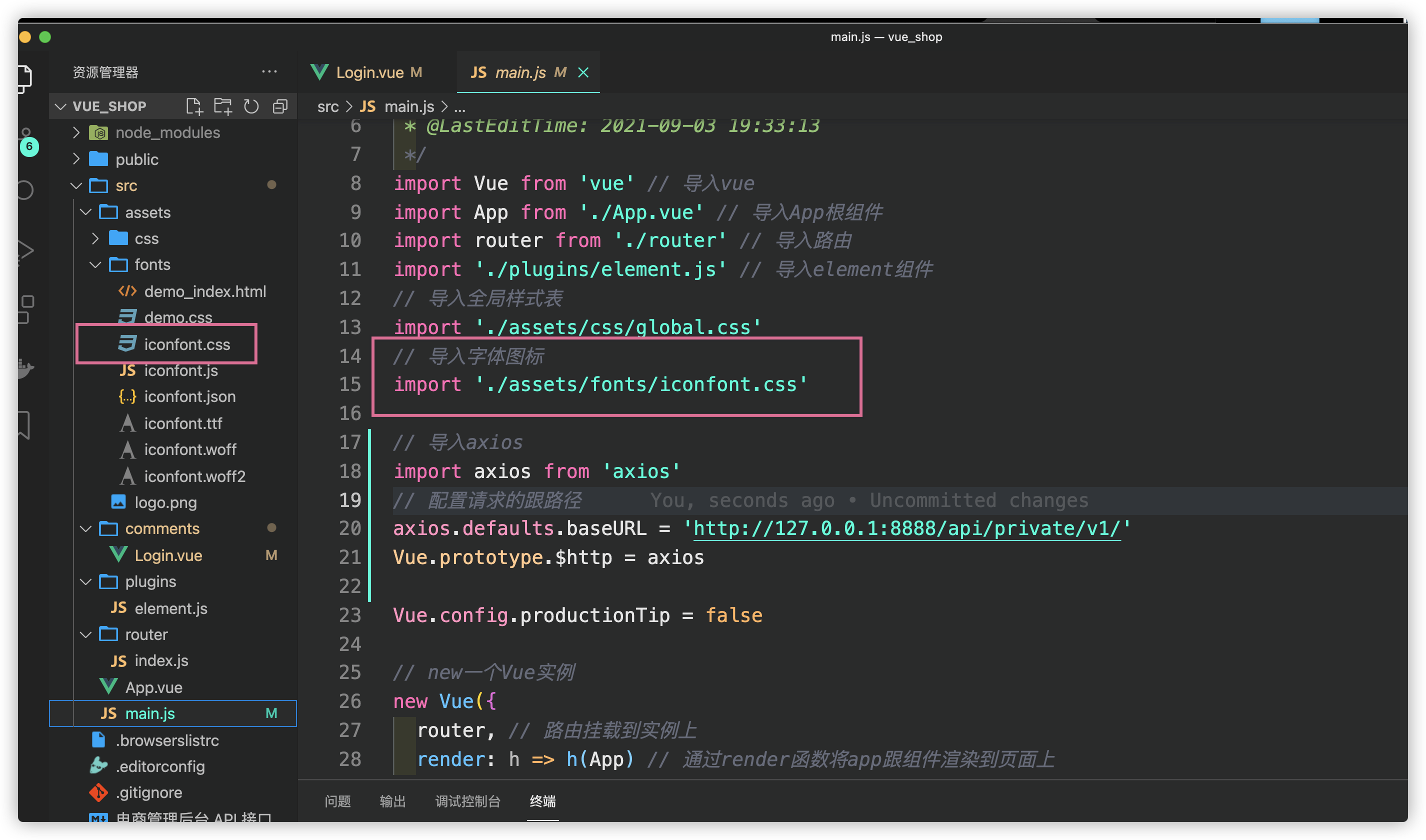1426x840 pixels.
Task: Click the green maximize window button
Action: pos(45,37)
